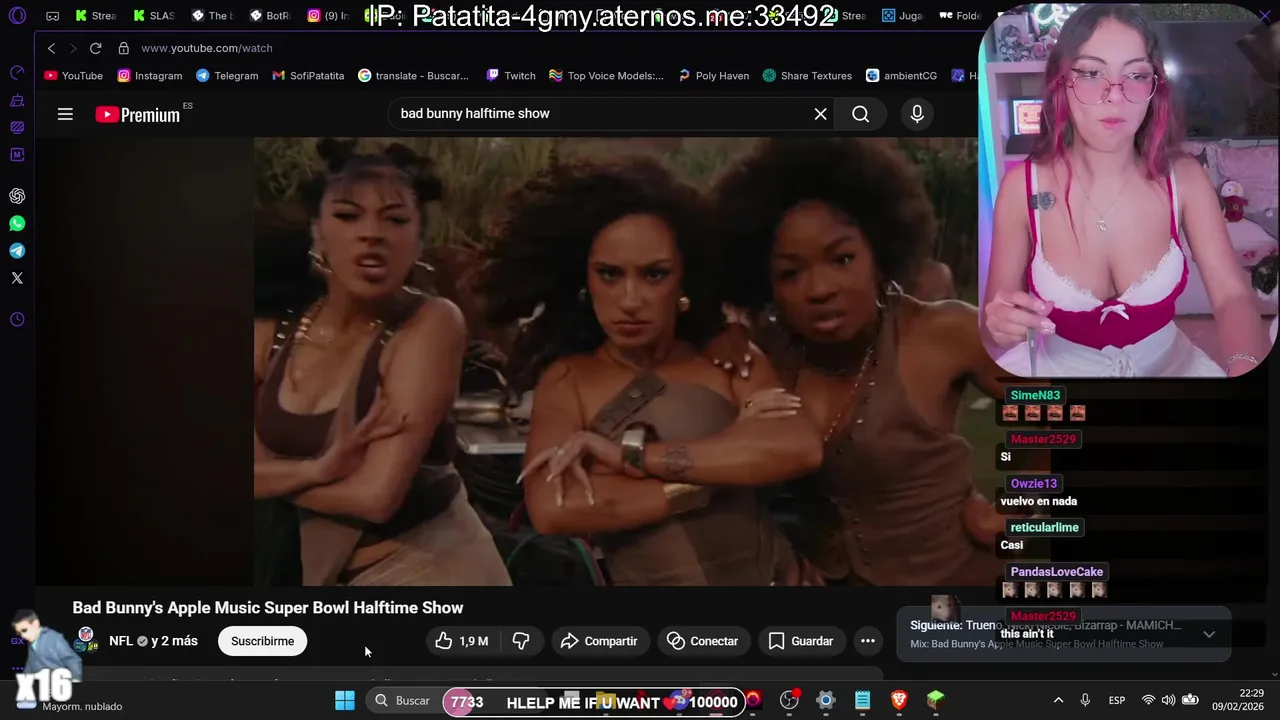Click the NFL channel avatar

point(86,640)
